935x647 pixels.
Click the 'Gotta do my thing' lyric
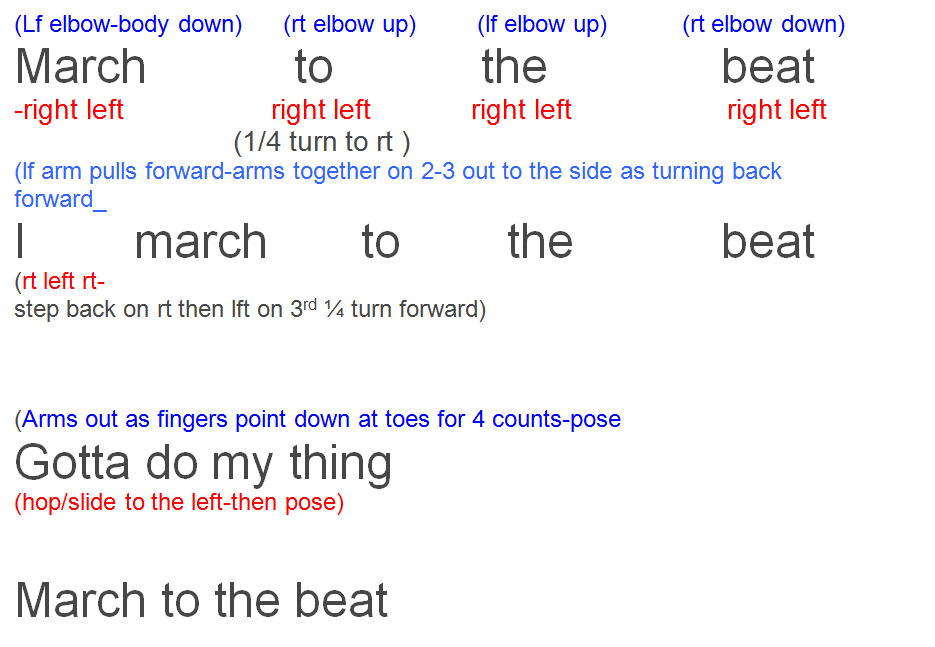point(203,465)
